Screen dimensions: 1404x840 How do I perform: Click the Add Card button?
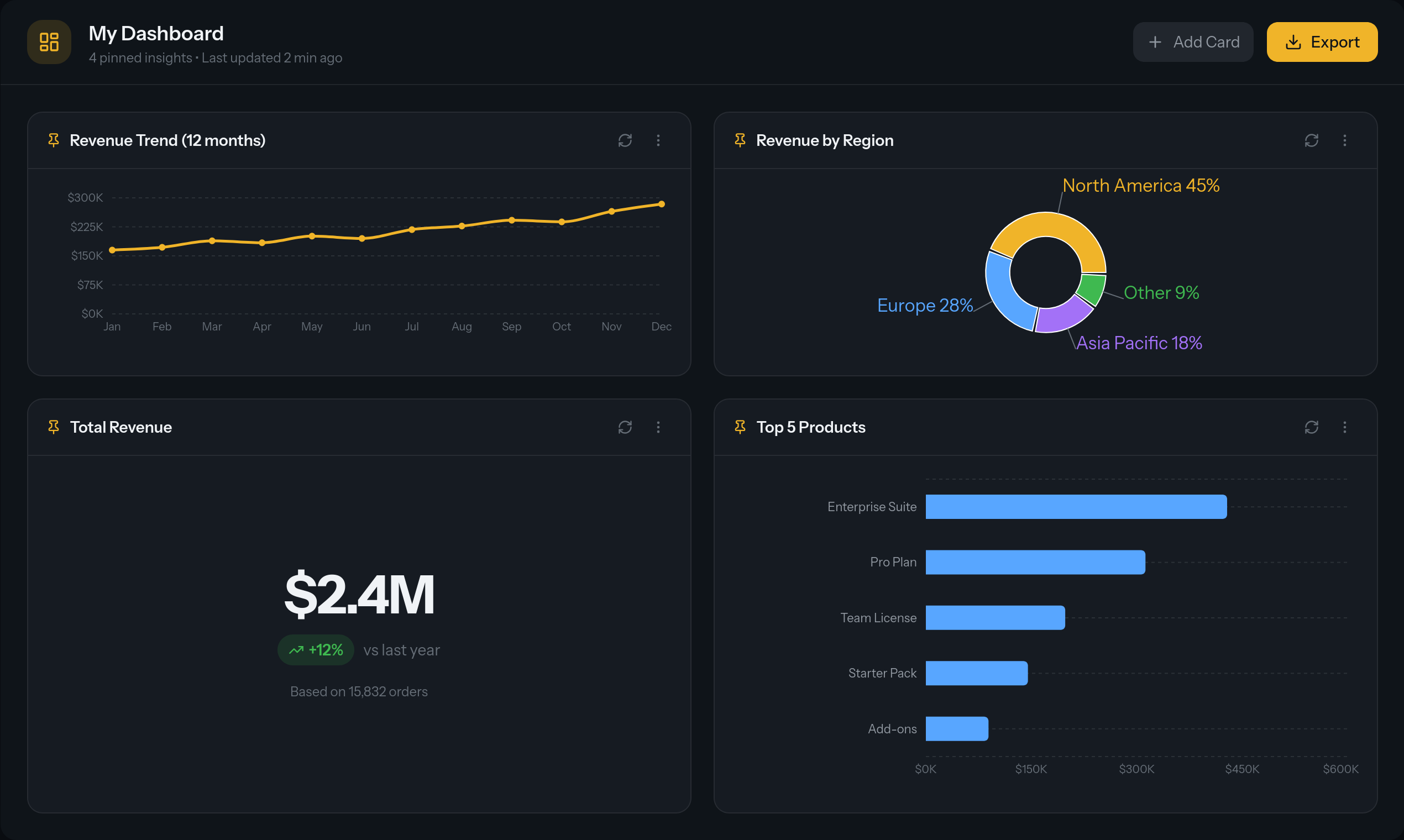coord(1193,43)
